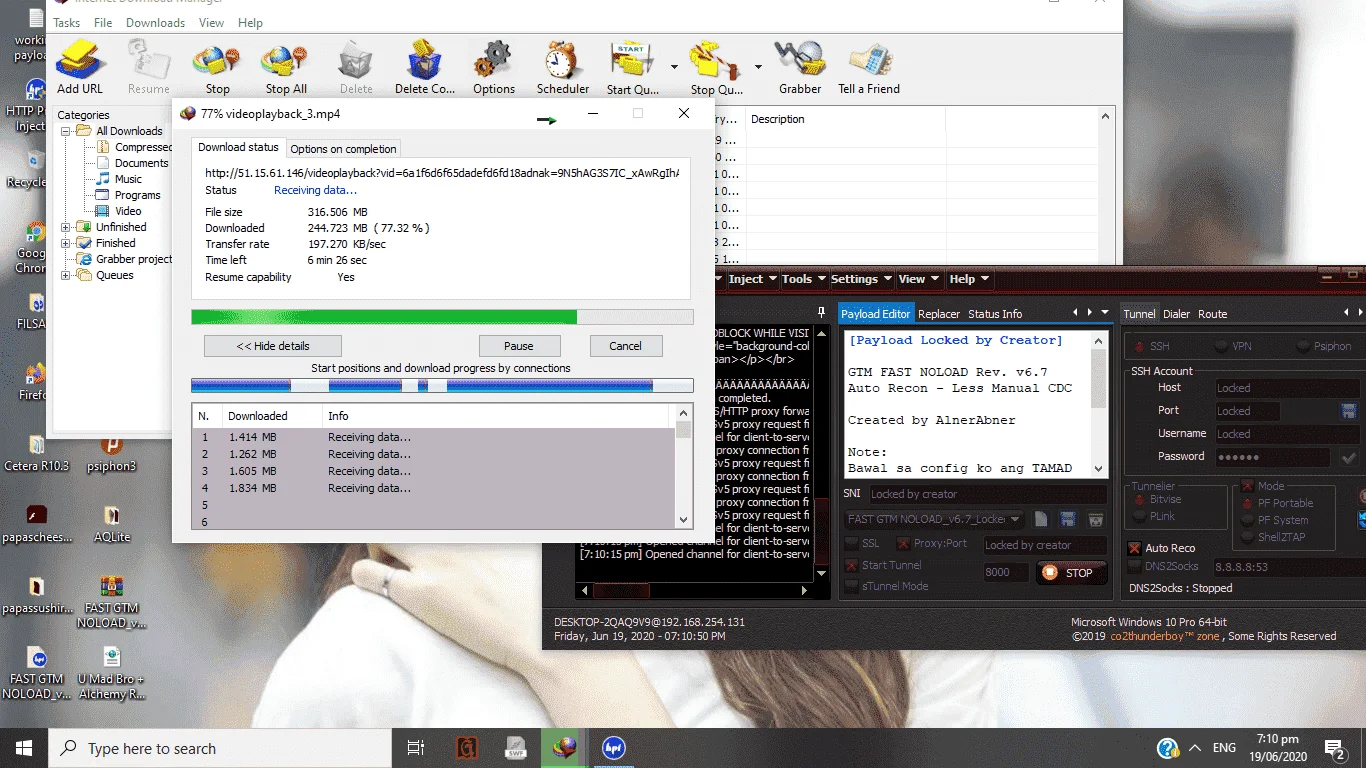This screenshot has width=1366, height=768.
Task: Click the recycle bin icon in injector
Action: (x=1095, y=519)
